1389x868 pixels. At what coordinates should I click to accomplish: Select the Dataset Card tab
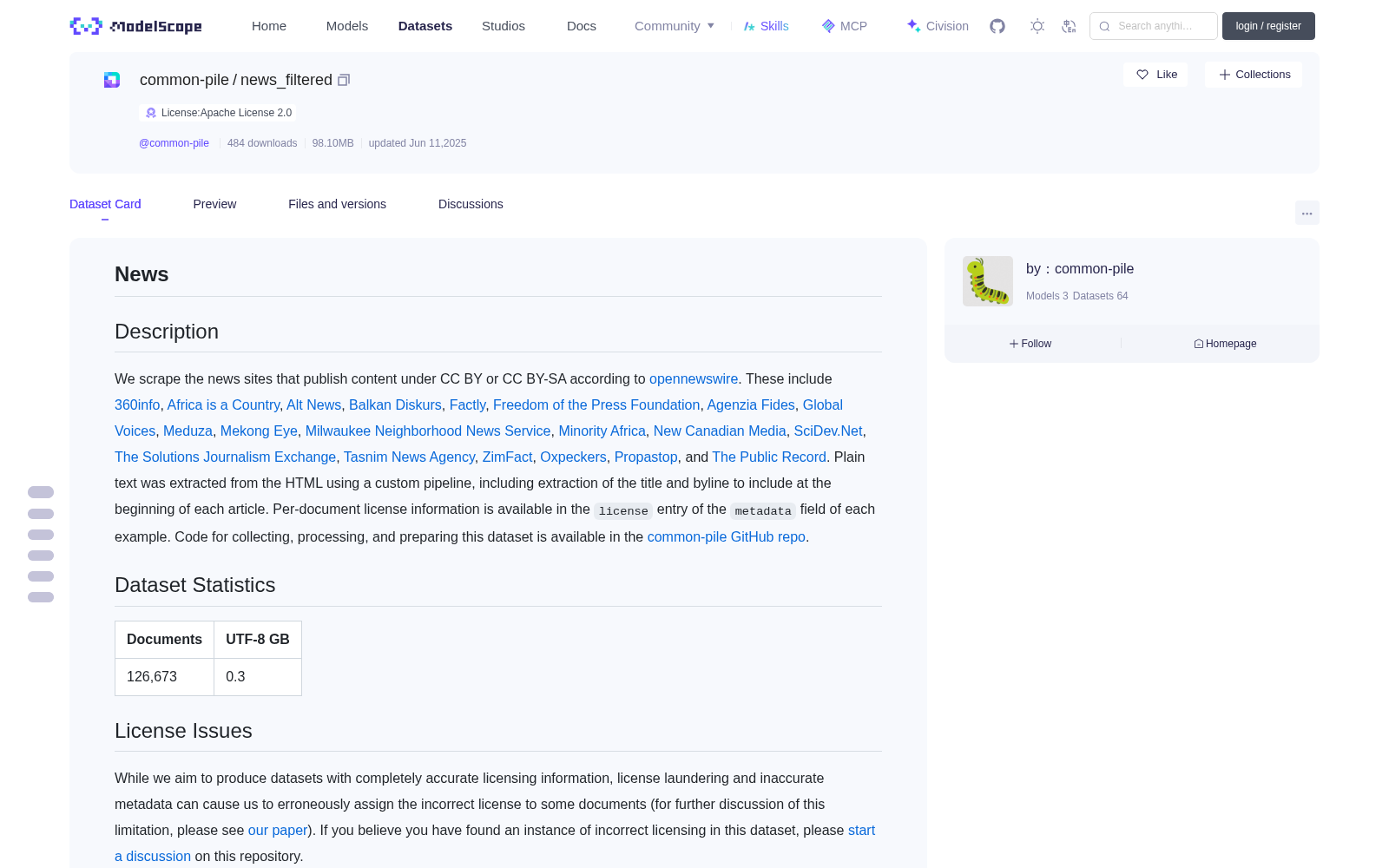click(x=105, y=204)
